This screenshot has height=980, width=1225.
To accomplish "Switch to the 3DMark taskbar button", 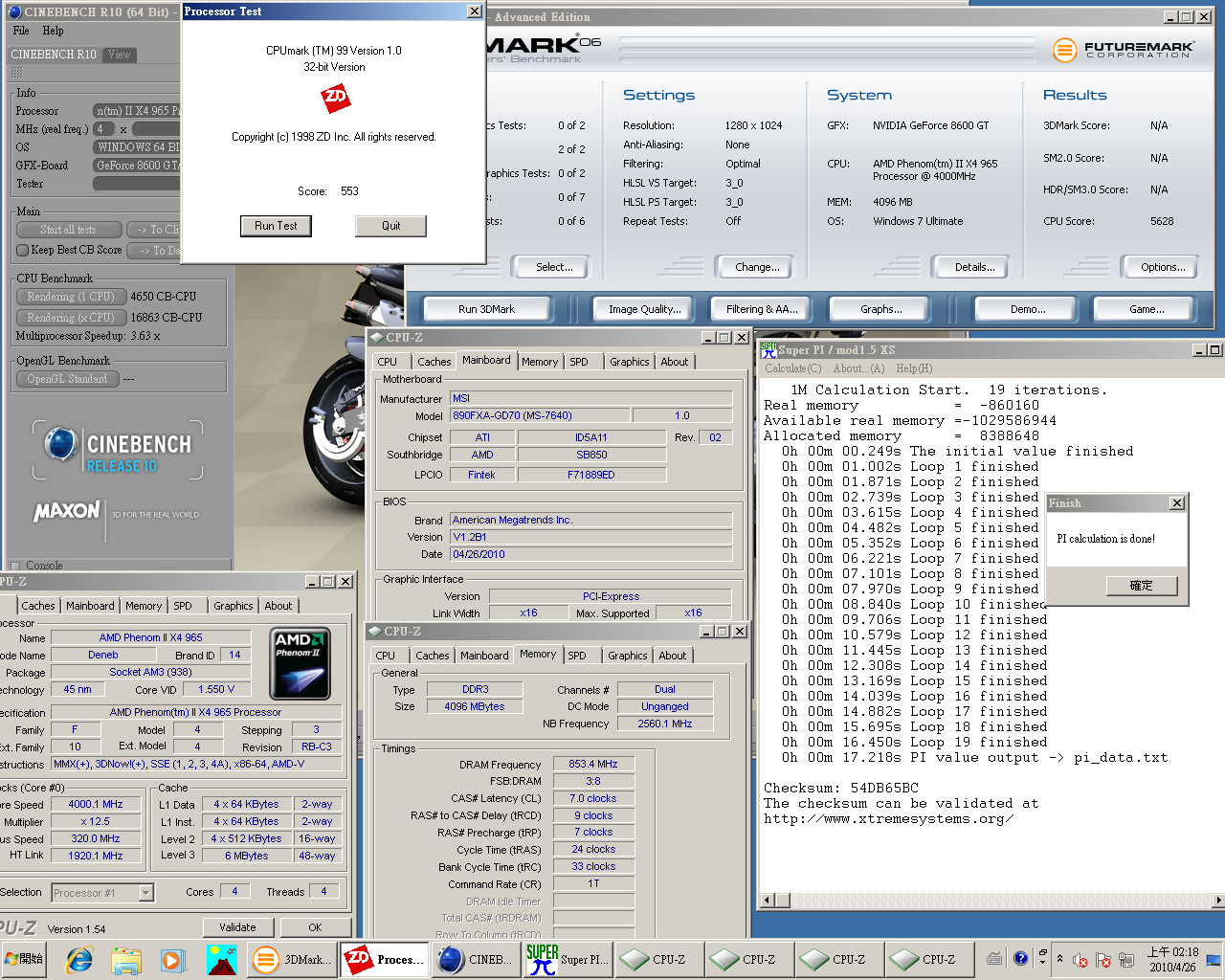I will tap(292, 959).
